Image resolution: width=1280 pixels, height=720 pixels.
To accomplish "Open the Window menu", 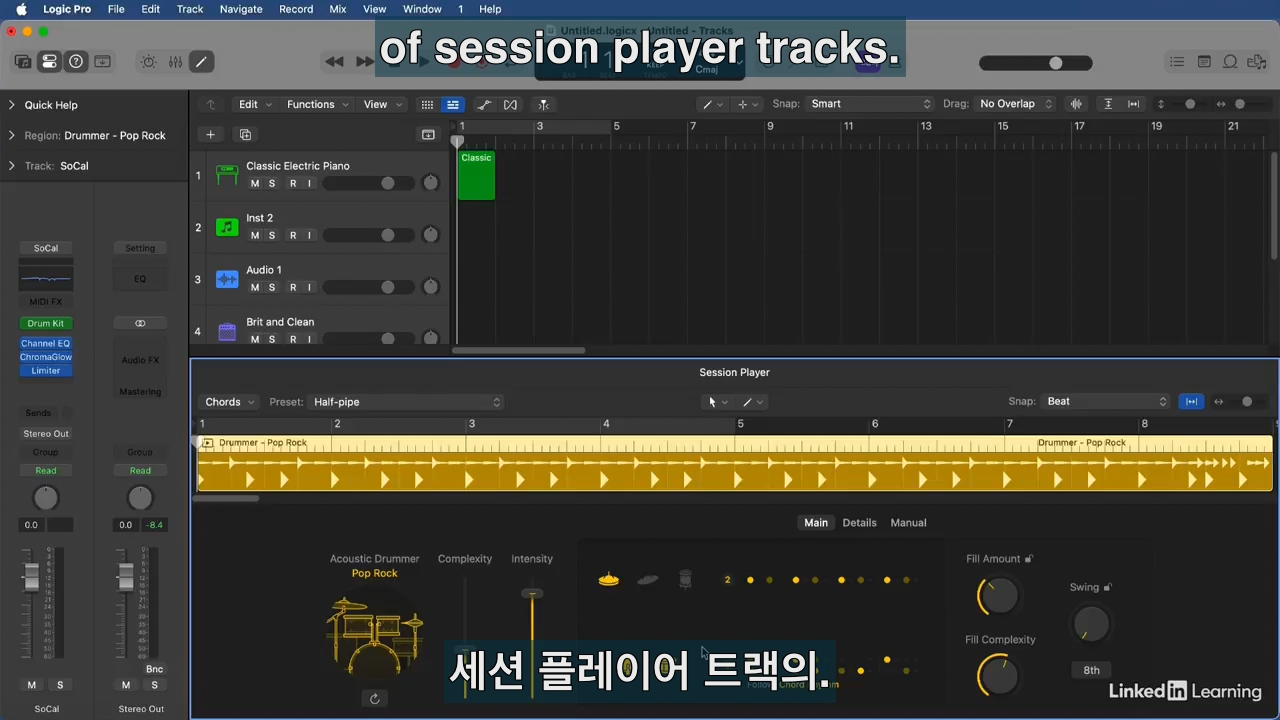I will click(x=422, y=9).
